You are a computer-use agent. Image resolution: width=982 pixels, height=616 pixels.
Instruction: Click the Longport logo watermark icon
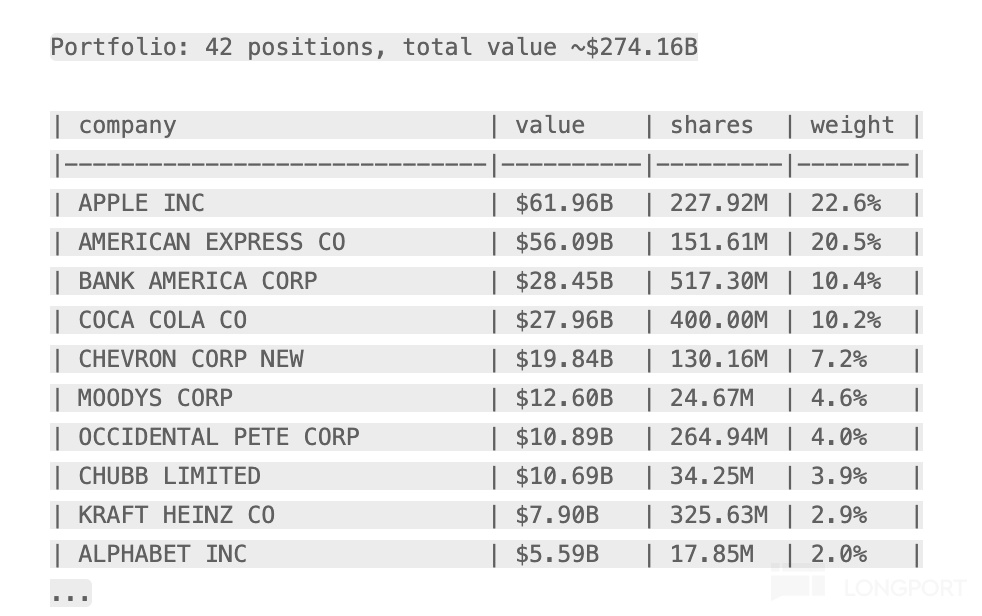pyautogui.click(x=798, y=584)
